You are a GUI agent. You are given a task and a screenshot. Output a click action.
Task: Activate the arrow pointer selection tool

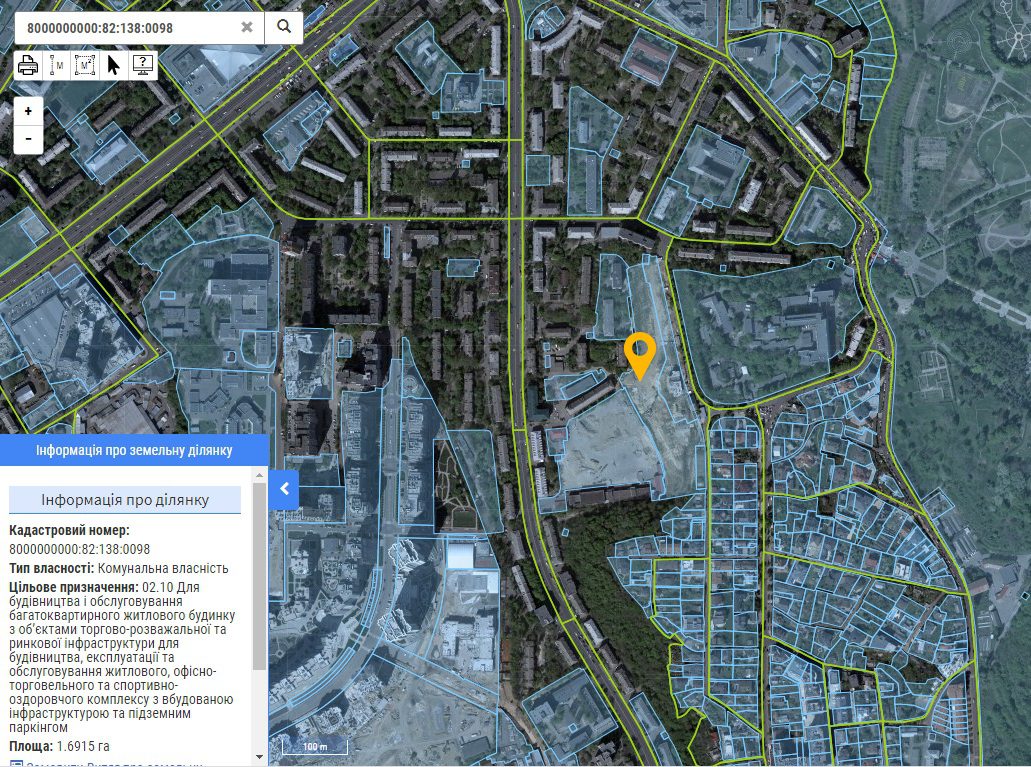[x=114, y=66]
